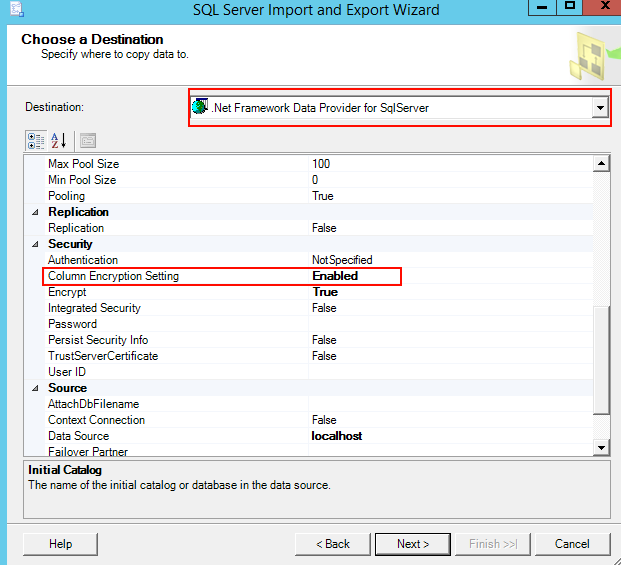Viewport: 621px width, 565px height.
Task: Click the Help button
Action: [60, 544]
